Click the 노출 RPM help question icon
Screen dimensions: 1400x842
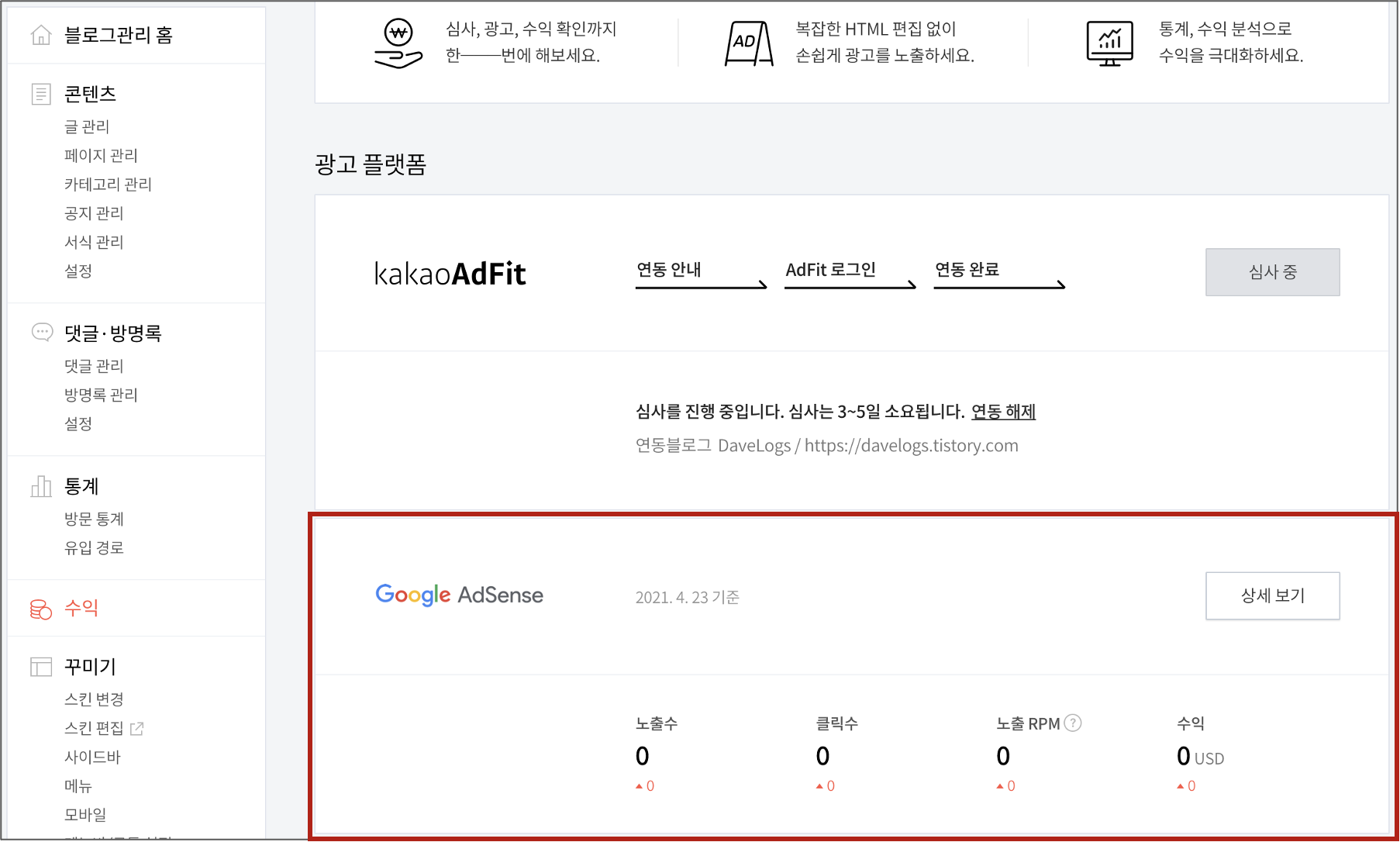click(x=1073, y=723)
